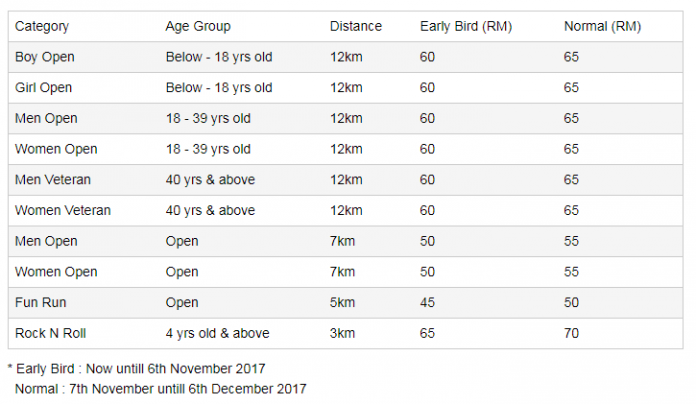
Task: Select Fun Run early bird price 45
Action: [427, 302]
